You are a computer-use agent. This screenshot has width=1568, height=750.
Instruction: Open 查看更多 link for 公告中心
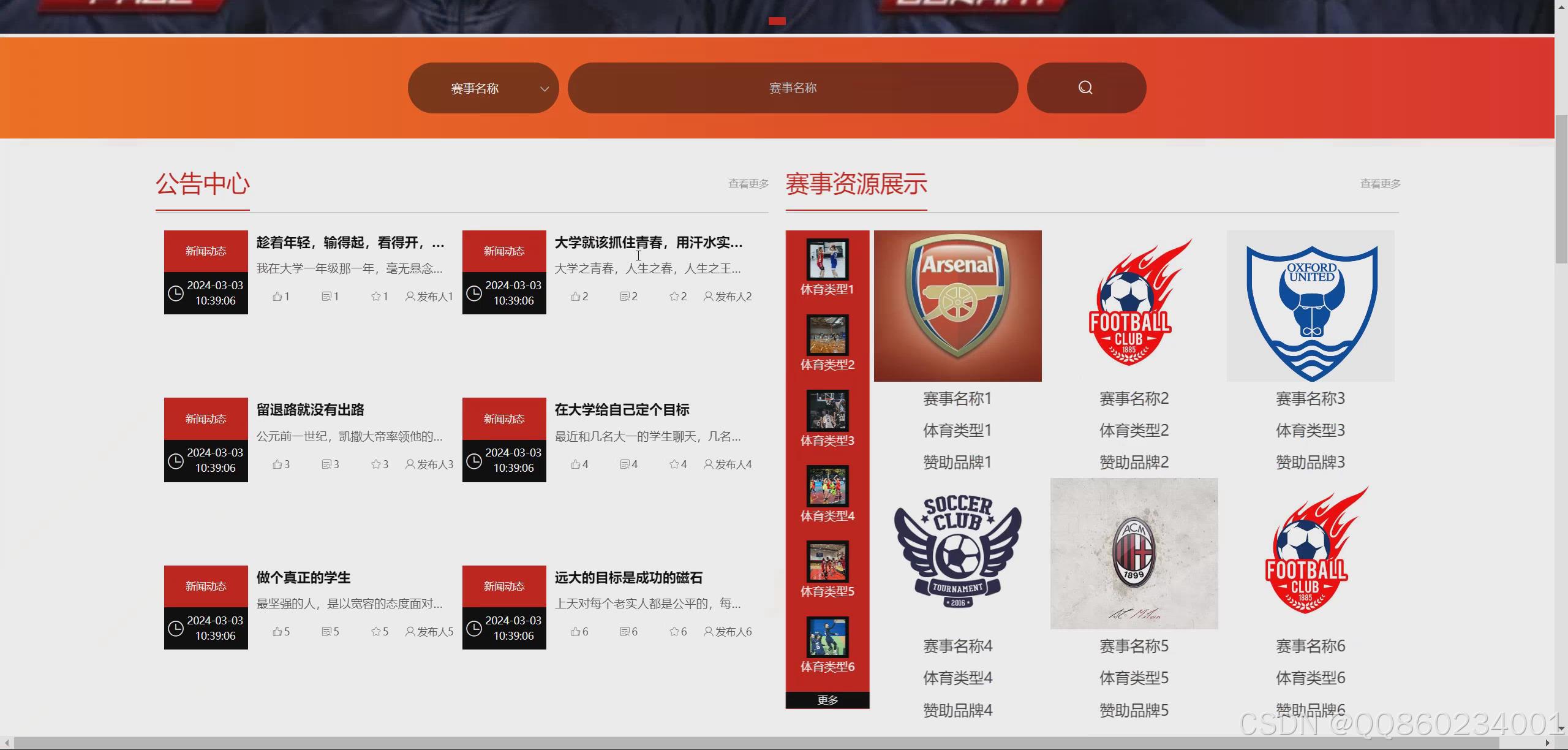click(x=748, y=184)
